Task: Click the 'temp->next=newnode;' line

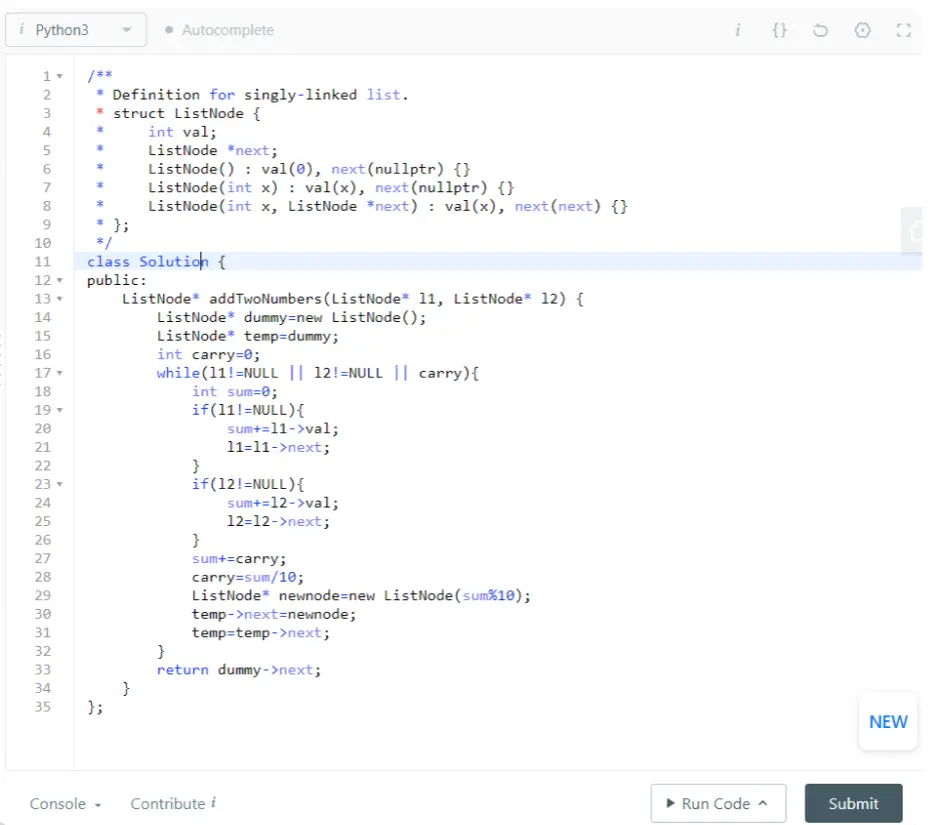Action: (274, 614)
